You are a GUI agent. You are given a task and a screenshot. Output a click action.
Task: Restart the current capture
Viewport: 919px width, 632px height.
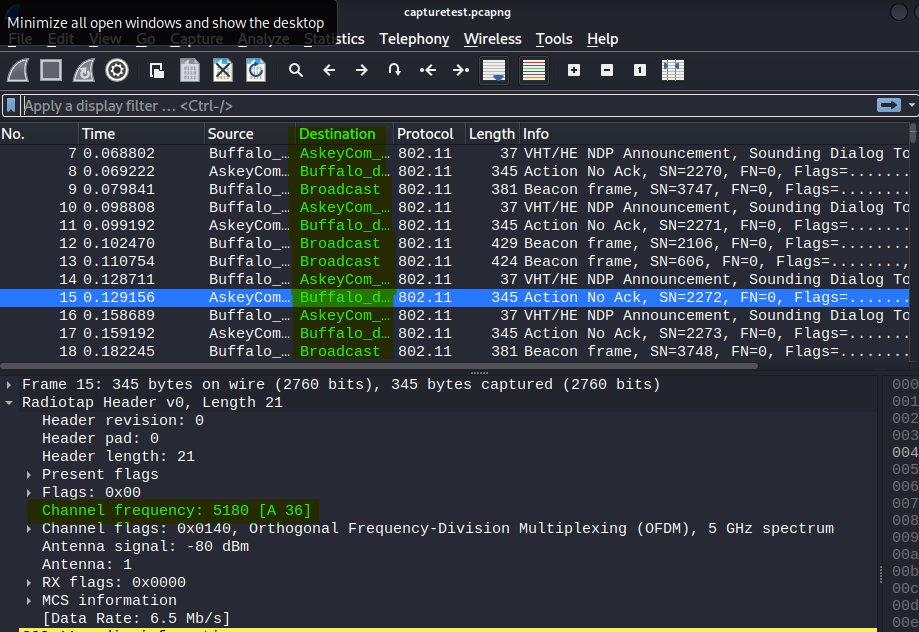(84, 70)
